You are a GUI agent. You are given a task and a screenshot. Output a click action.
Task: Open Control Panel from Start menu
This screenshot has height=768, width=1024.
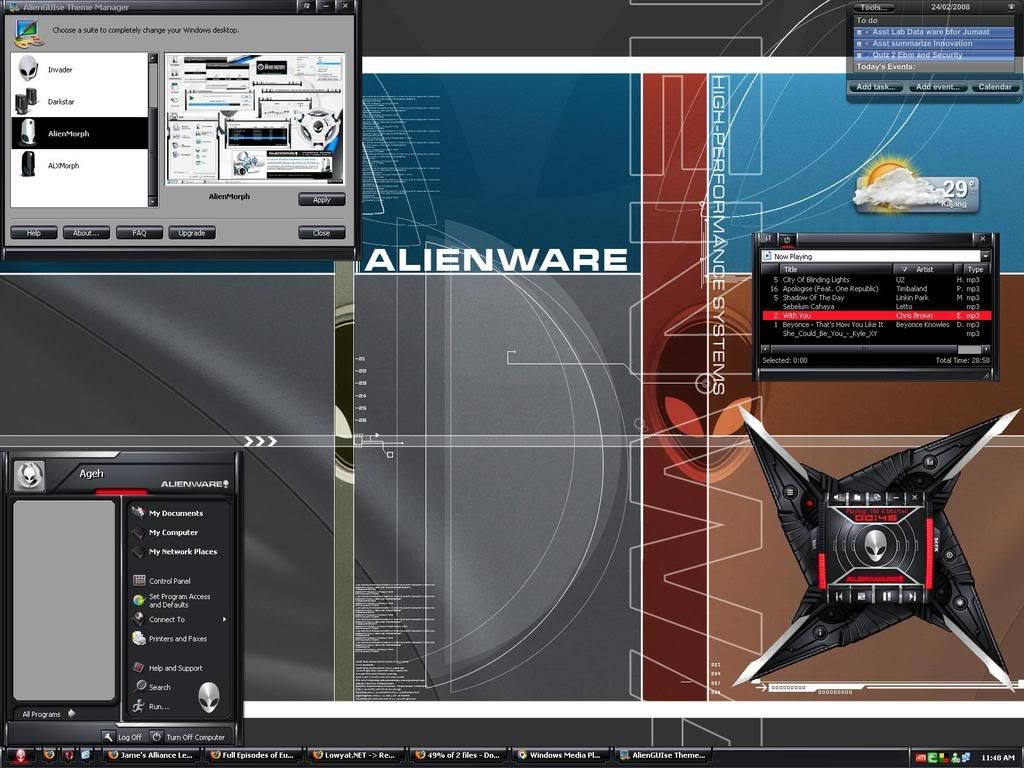(x=169, y=581)
